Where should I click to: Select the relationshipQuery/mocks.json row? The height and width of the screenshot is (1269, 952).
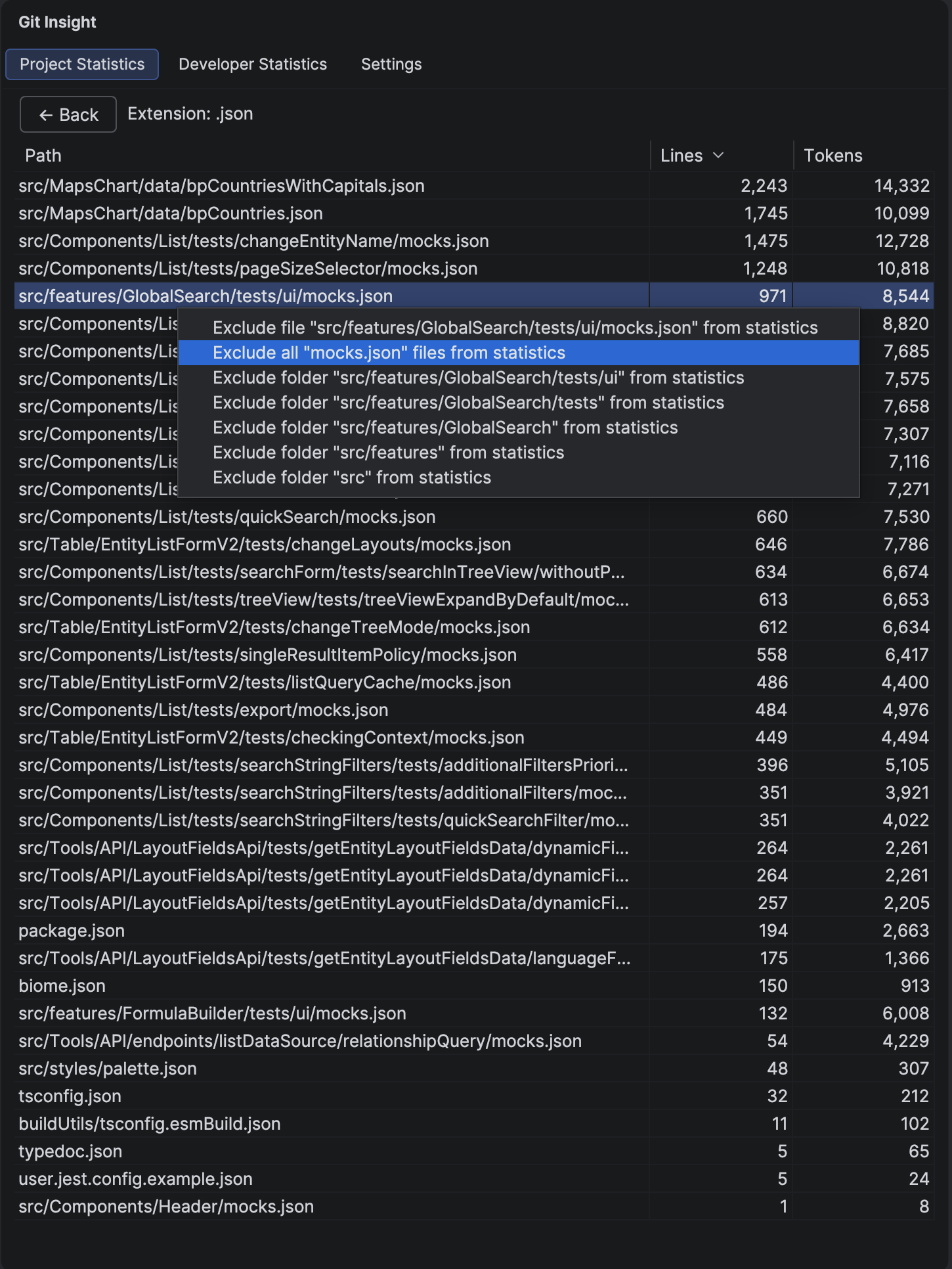point(474,1041)
